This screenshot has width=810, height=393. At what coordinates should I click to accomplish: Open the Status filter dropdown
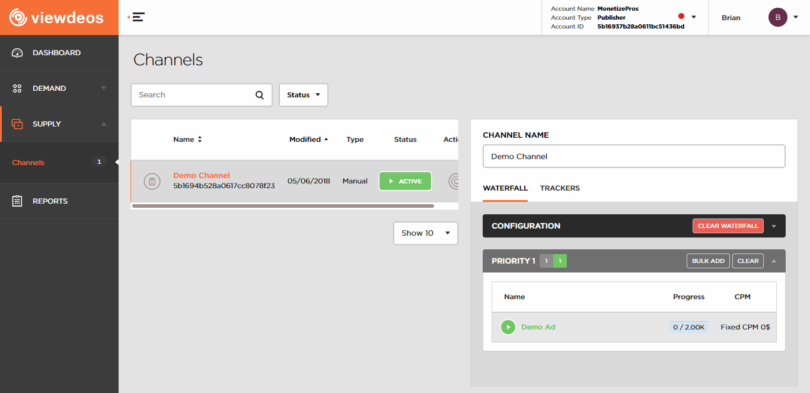coord(304,95)
